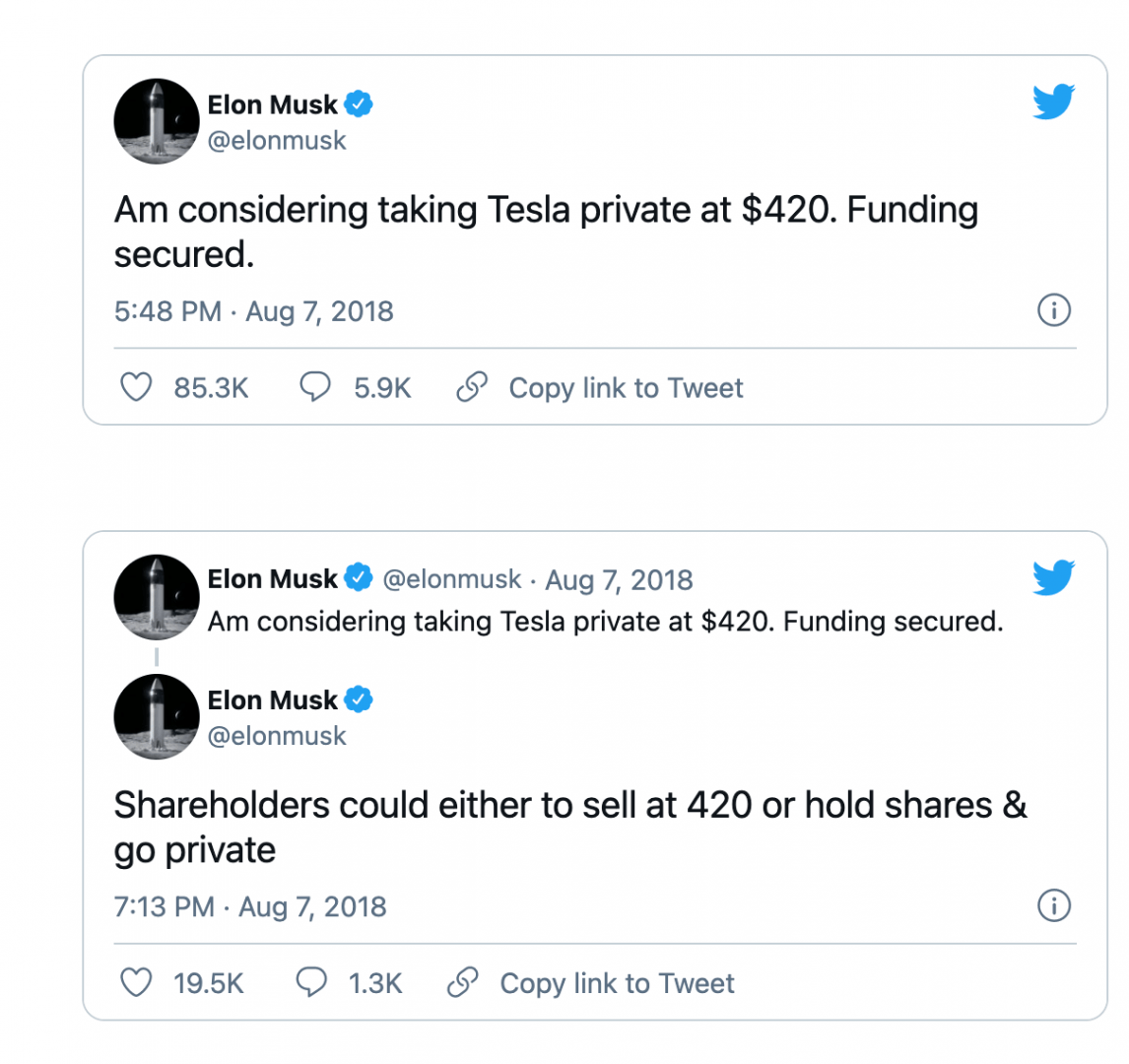Open Elon Musk avatar on first tweet
This screenshot has width=1129, height=1064.
(x=157, y=121)
